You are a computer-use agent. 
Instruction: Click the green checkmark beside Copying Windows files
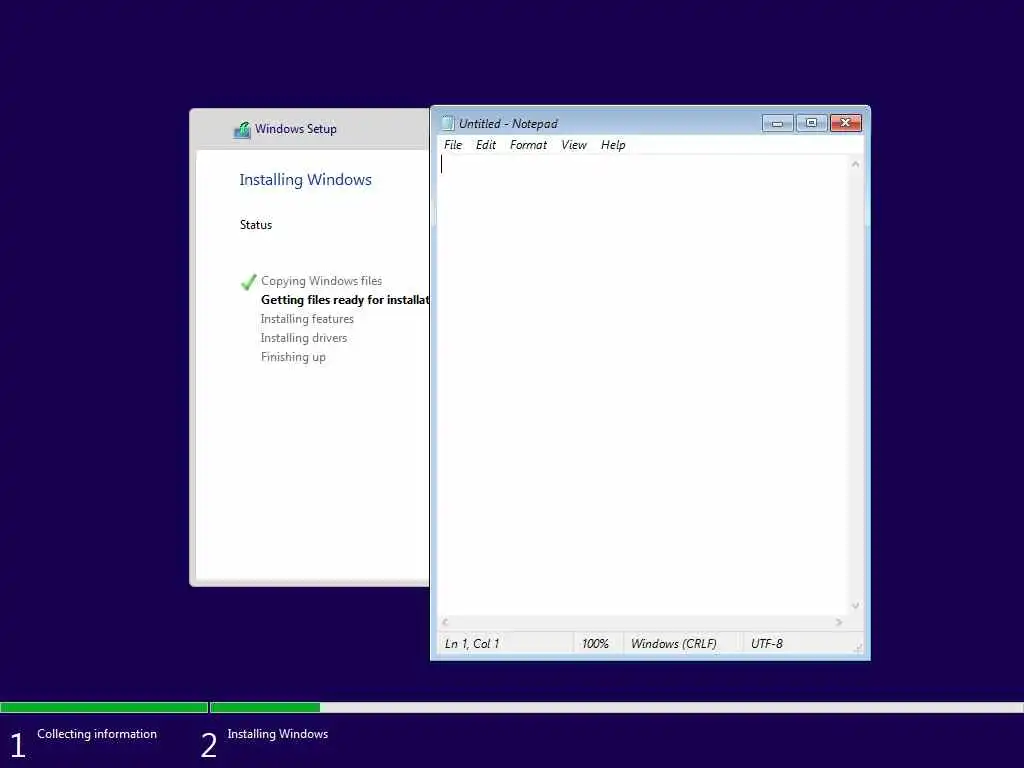(248, 281)
